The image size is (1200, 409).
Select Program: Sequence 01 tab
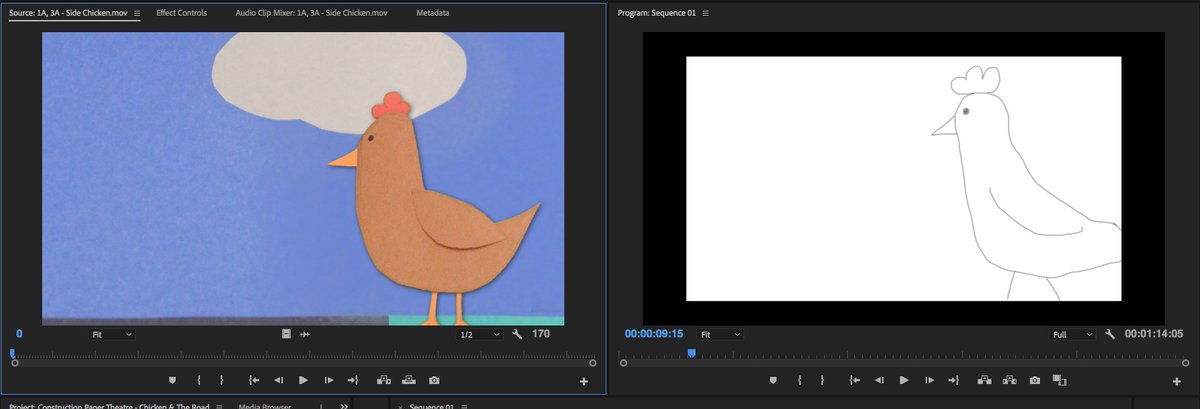click(x=657, y=14)
